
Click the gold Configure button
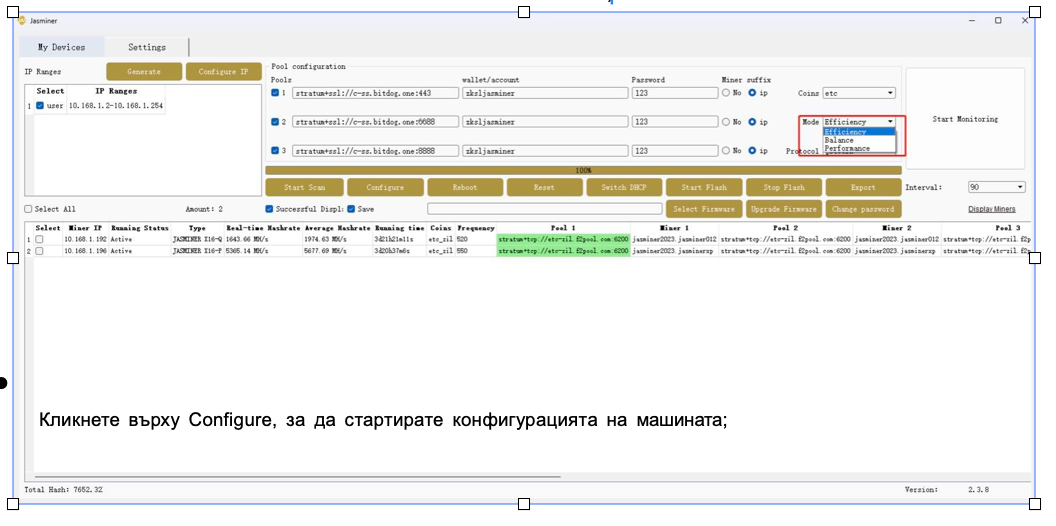coord(385,187)
